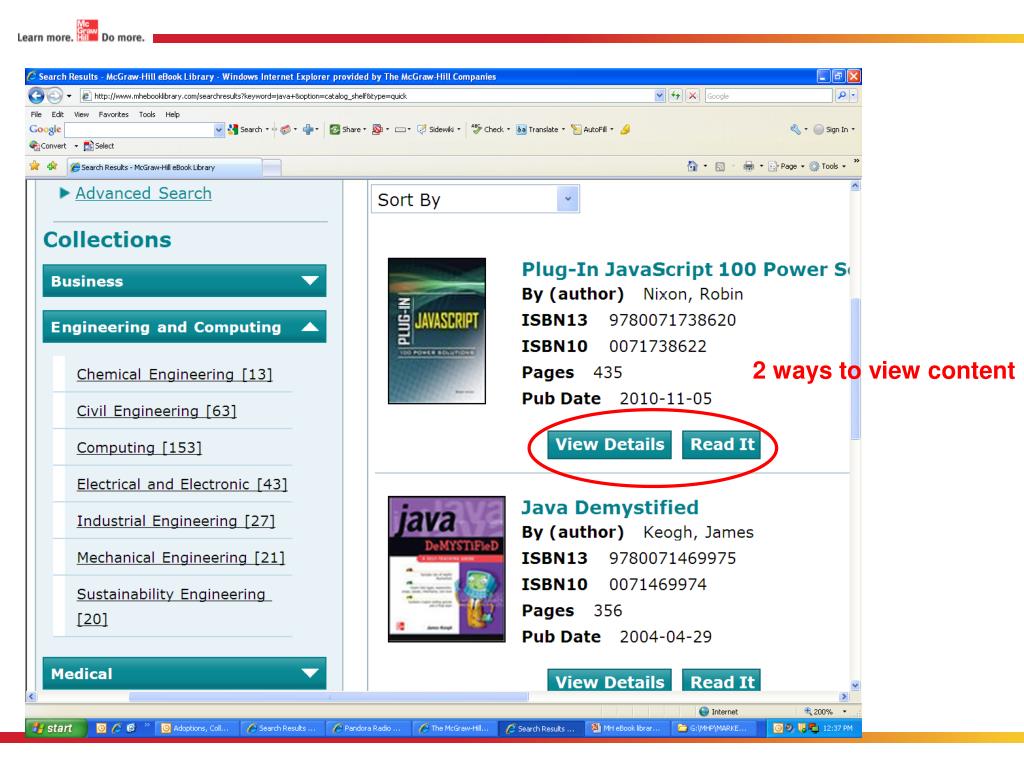
Task: Open the 200% zoom level control
Action: pos(826,711)
